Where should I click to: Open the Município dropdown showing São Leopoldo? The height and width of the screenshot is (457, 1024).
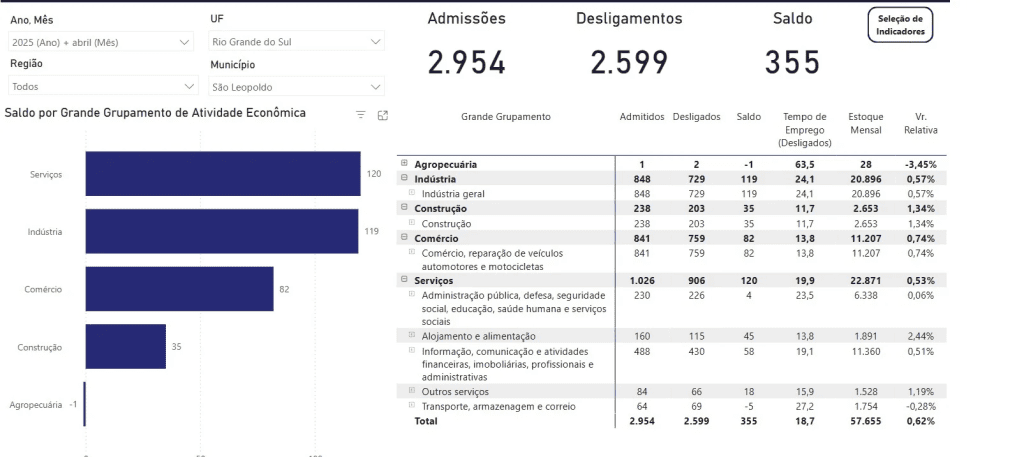coord(296,87)
